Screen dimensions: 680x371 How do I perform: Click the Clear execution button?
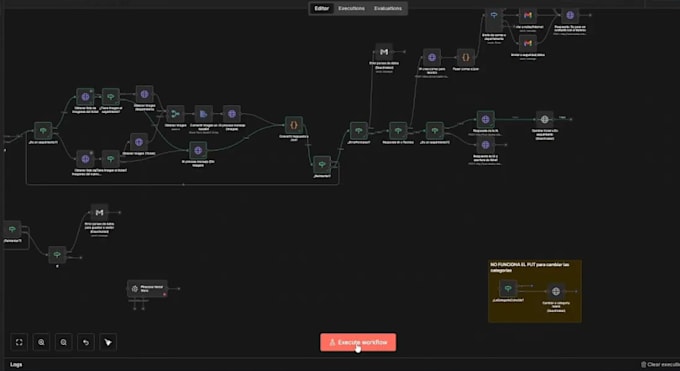(x=660, y=364)
